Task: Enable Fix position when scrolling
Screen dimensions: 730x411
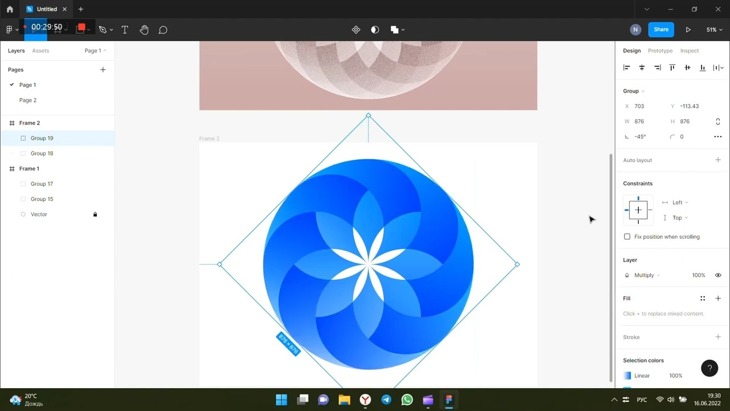Action: (627, 237)
